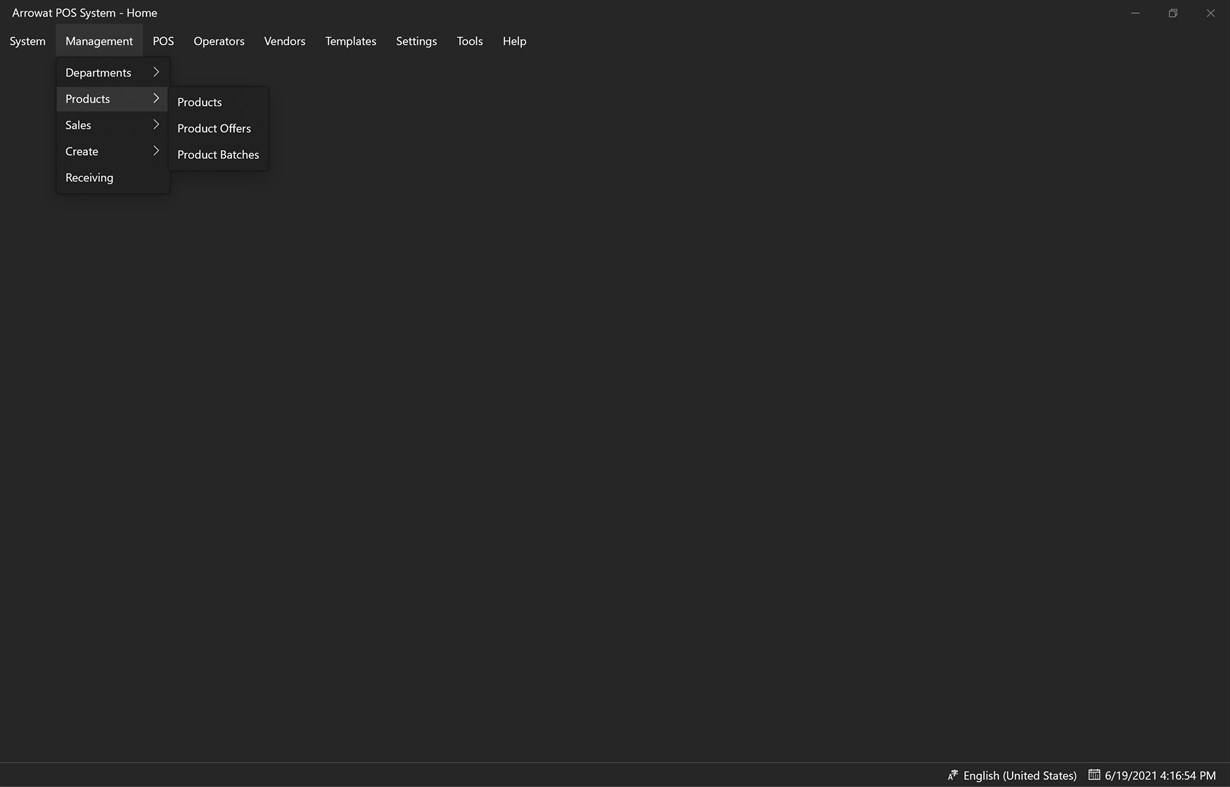Open the Operators menu

(218, 41)
